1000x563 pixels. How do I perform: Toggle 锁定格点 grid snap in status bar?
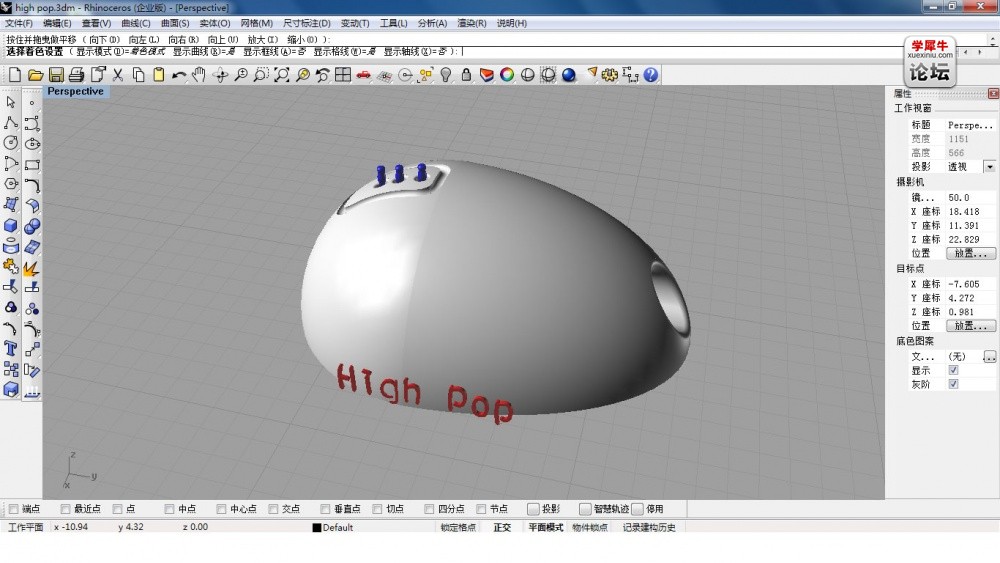tap(459, 527)
